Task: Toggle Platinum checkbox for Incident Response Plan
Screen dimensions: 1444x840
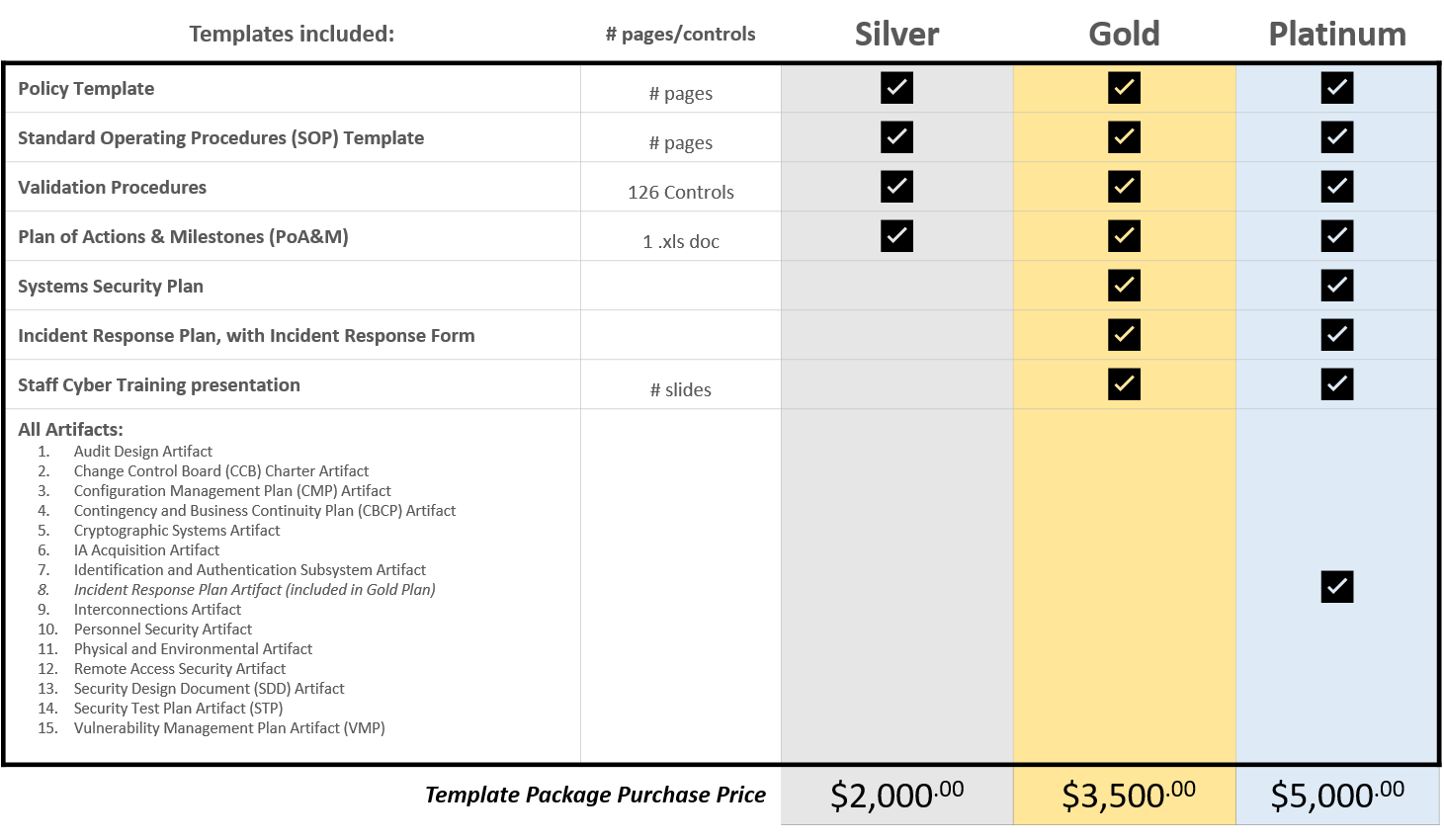Action: [x=1336, y=335]
